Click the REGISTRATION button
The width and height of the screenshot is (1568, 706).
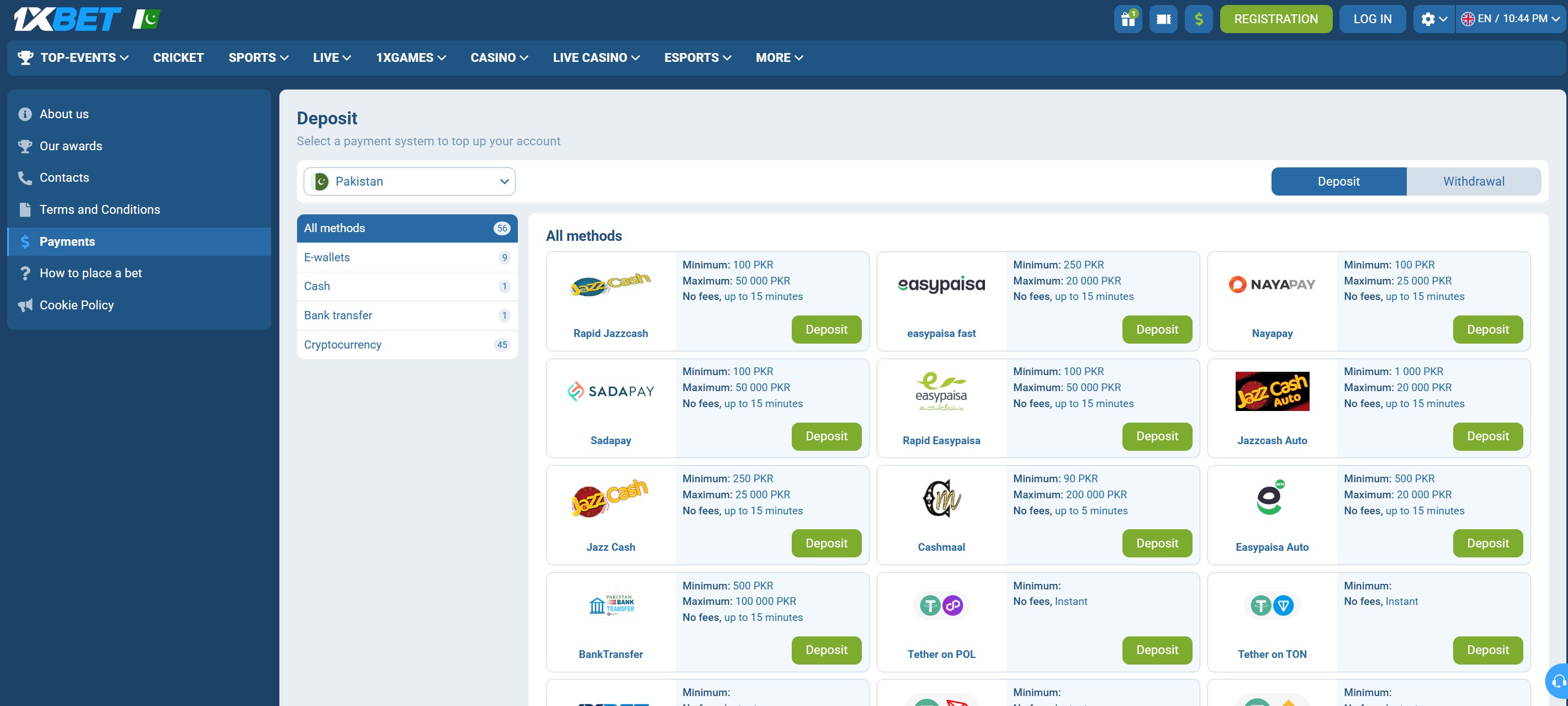(x=1275, y=19)
